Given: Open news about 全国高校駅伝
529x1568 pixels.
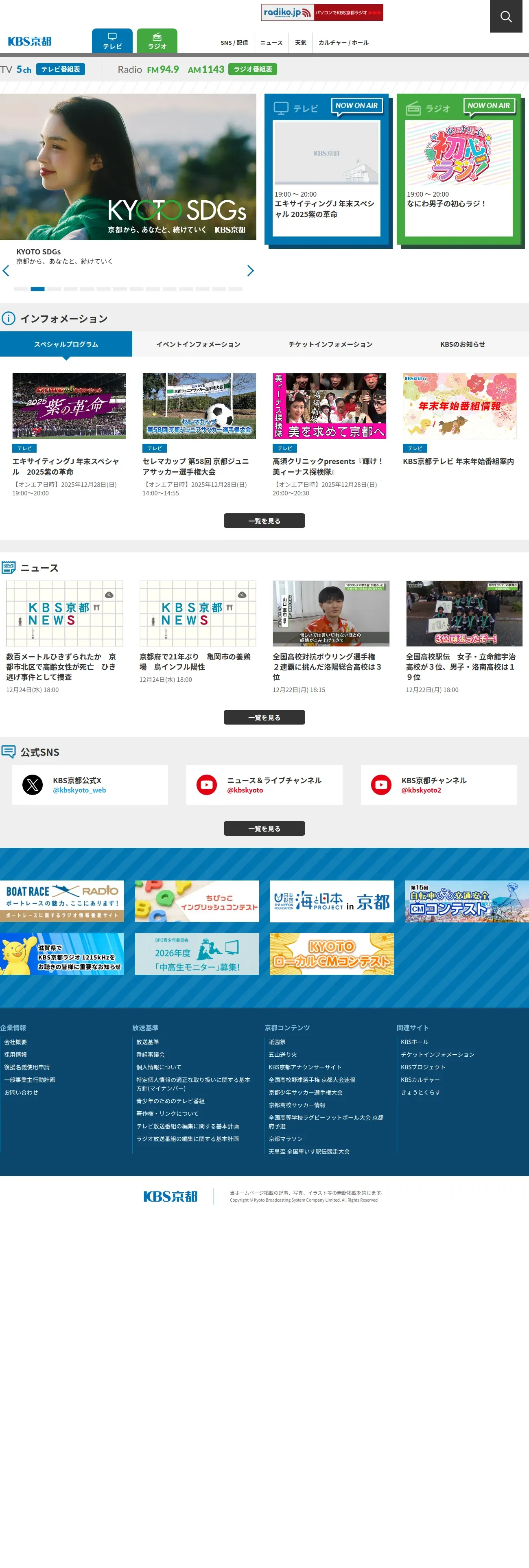Looking at the screenshot, I should [464, 667].
